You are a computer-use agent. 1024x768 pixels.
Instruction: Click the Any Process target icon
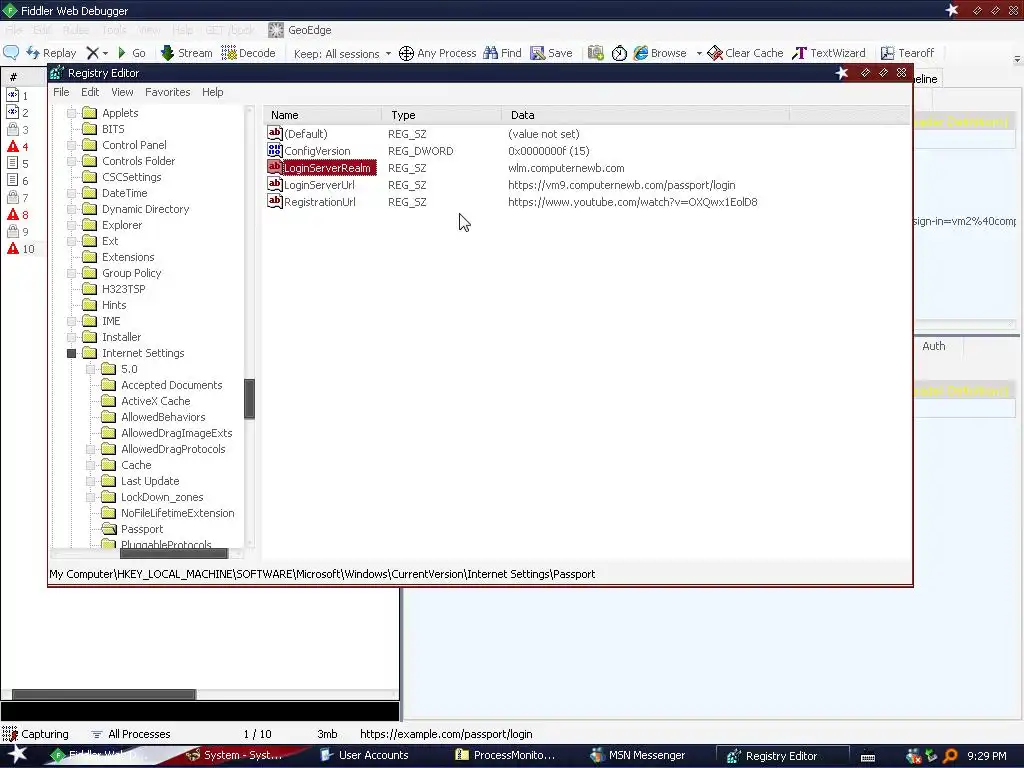[x=406, y=53]
